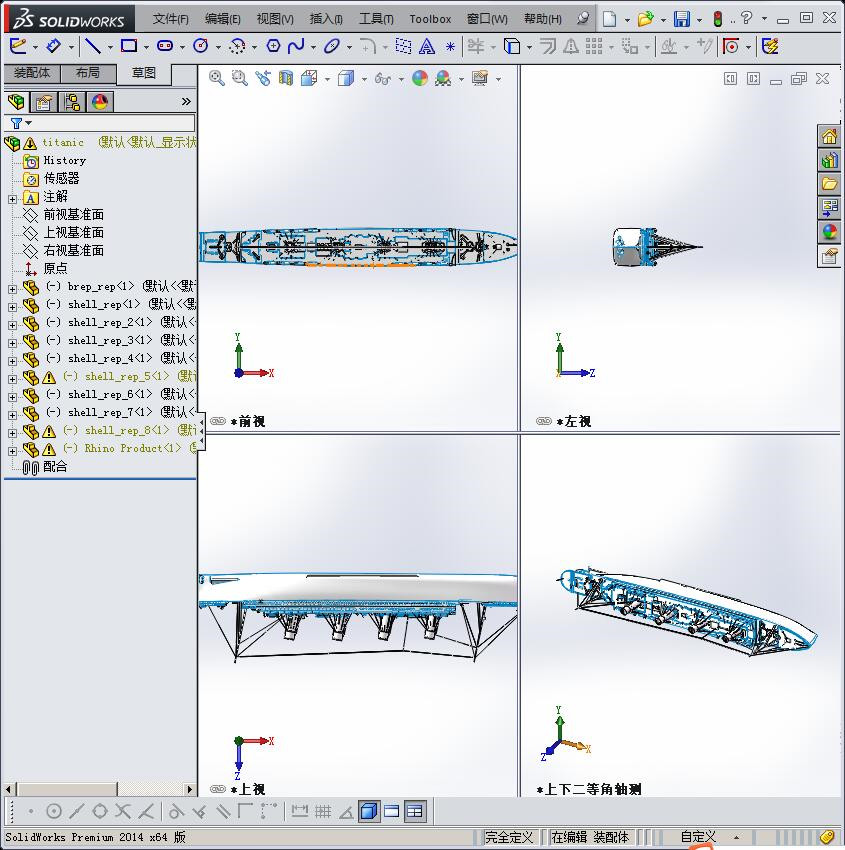Open the 文件(F) menu
This screenshot has width=845, height=850.
pos(170,19)
